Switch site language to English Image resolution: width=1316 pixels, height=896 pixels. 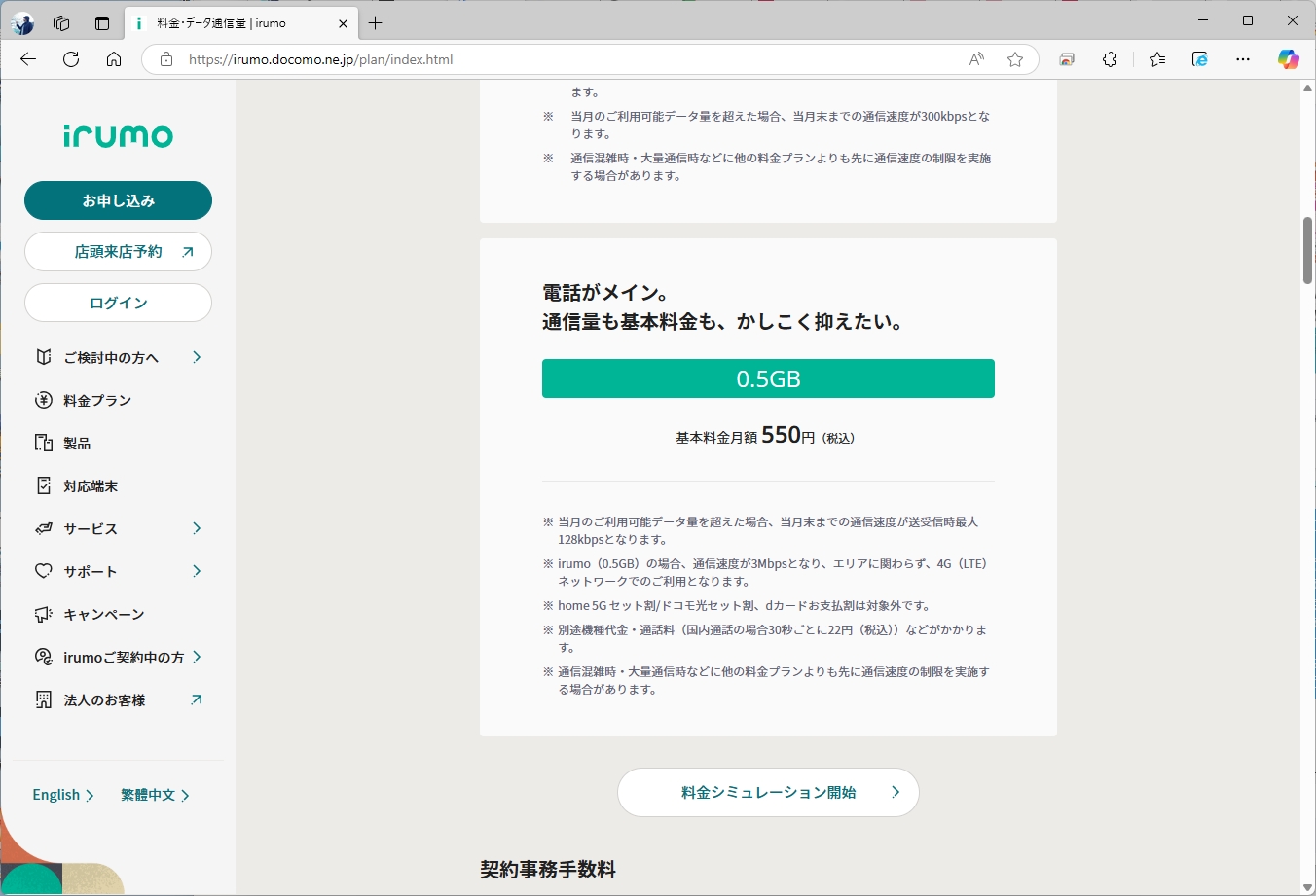[x=63, y=795]
